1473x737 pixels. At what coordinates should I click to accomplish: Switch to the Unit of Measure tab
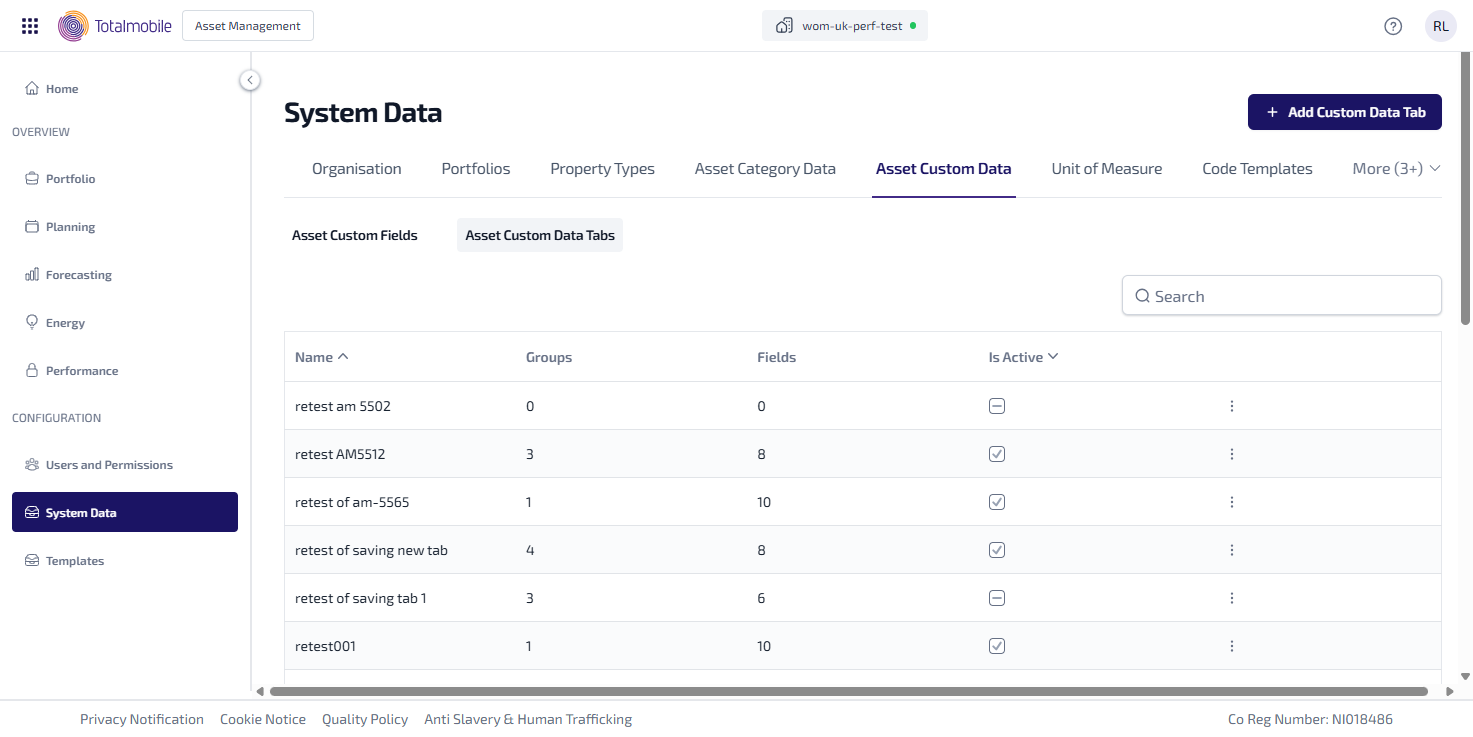(1106, 169)
